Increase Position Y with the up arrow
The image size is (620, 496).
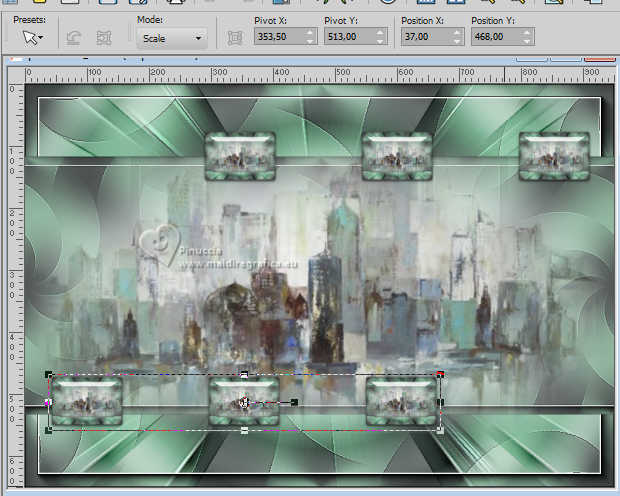(527, 32)
